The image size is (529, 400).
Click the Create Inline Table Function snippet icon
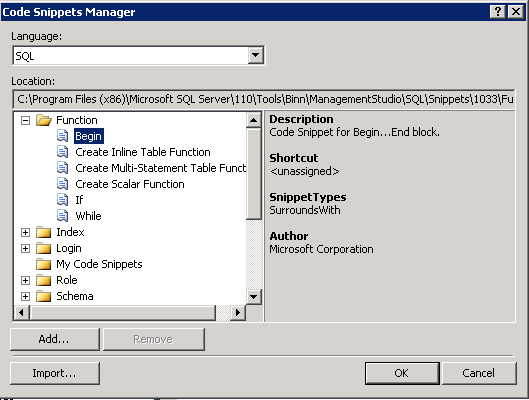pos(62,152)
